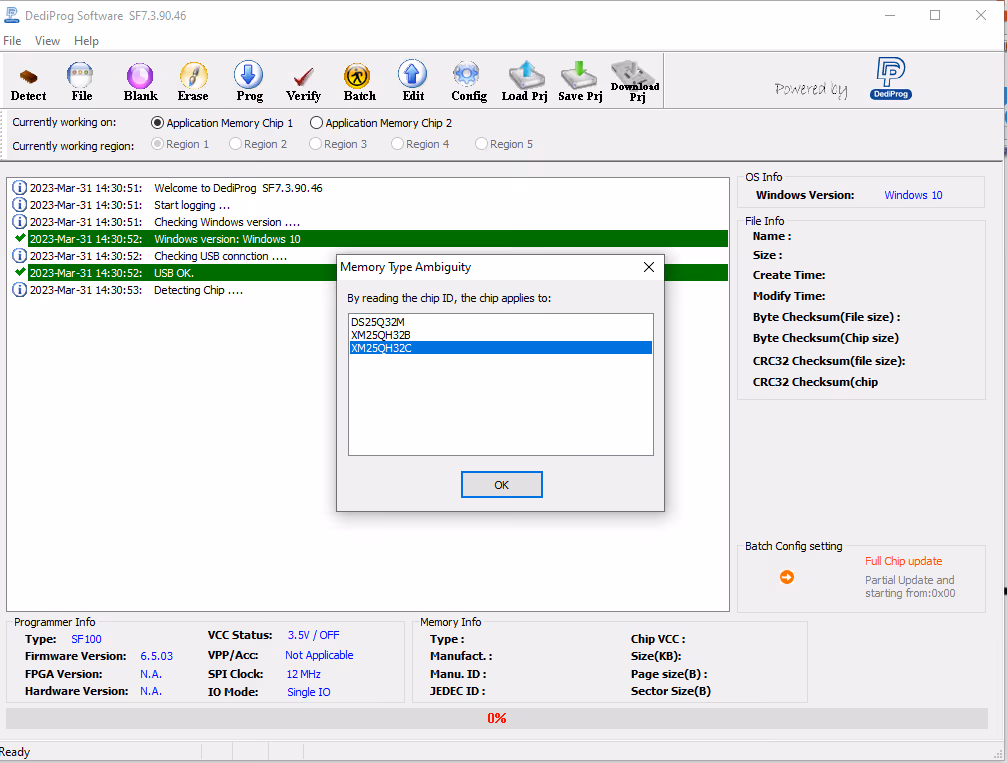This screenshot has height=763, width=1007.
Task: Click the 6.5.03 firmware version value
Action: coord(157,656)
